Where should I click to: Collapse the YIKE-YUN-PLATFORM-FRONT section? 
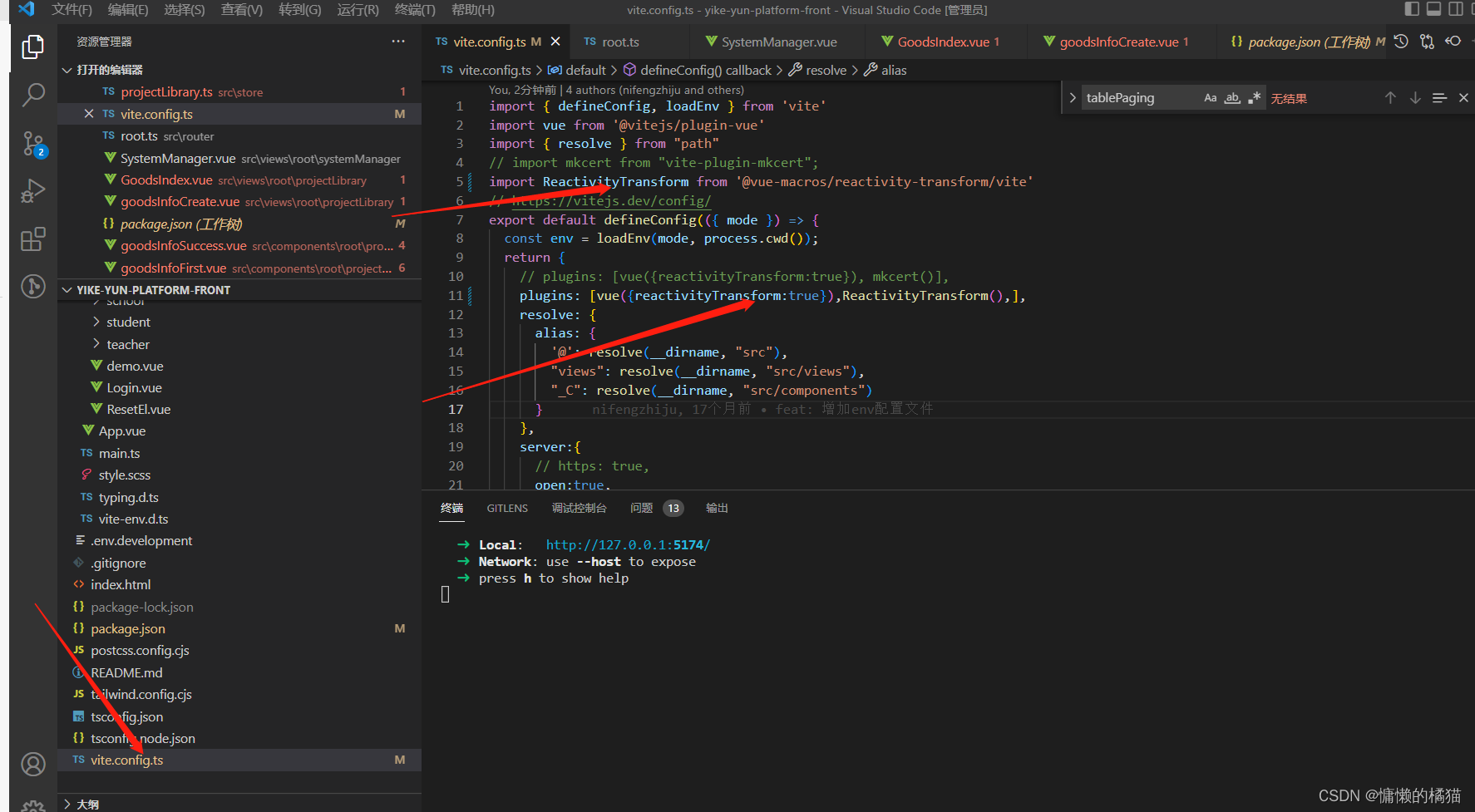pos(67,289)
